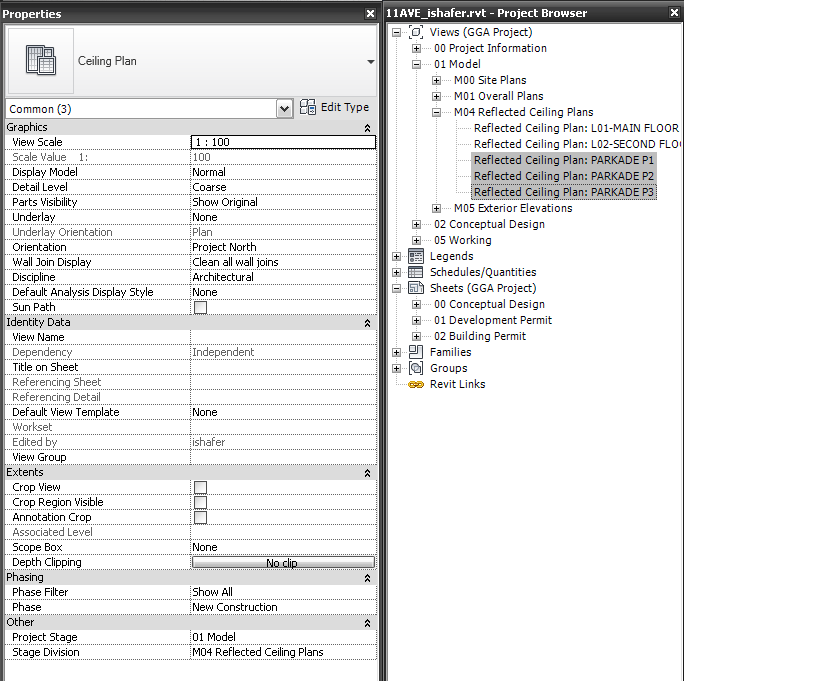Toggle the Sun Path checkbox

(200, 307)
